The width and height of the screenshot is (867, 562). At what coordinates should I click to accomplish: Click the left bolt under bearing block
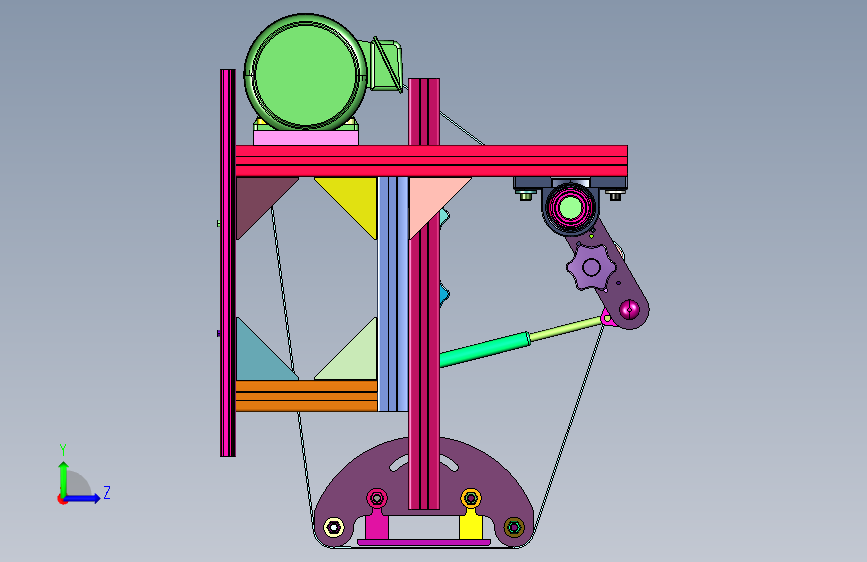(x=526, y=195)
